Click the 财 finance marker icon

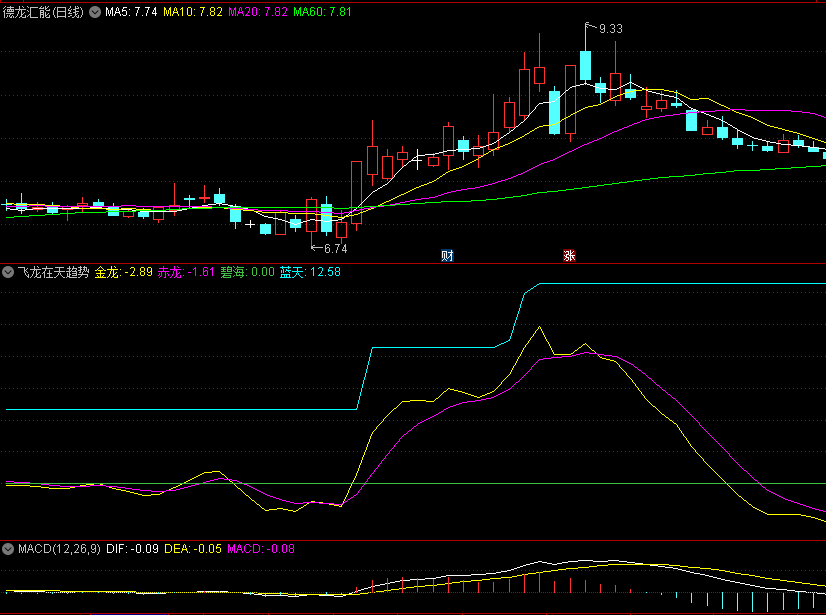(x=447, y=256)
